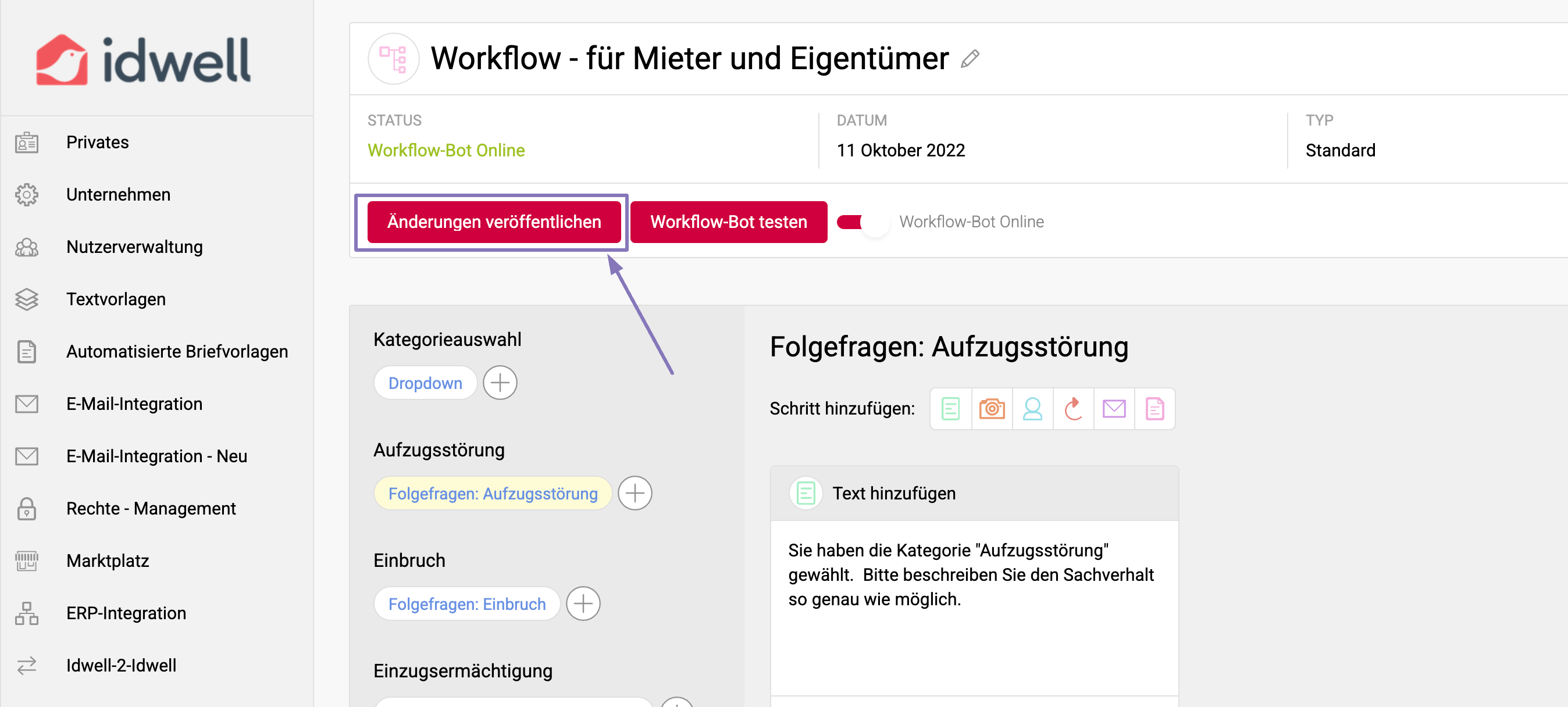Click the ERP-Integration network icon
Image resolution: width=1568 pixels, height=707 pixels.
pyautogui.click(x=27, y=613)
